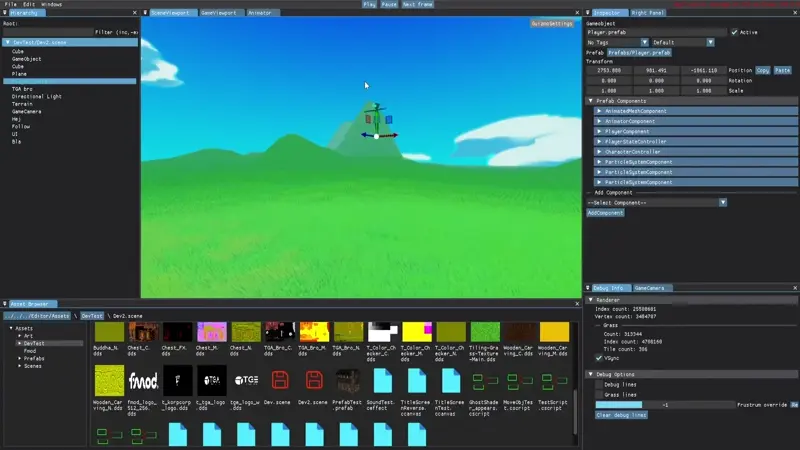Collapse the Renderer section
The image size is (800, 450).
pyautogui.click(x=591, y=300)
